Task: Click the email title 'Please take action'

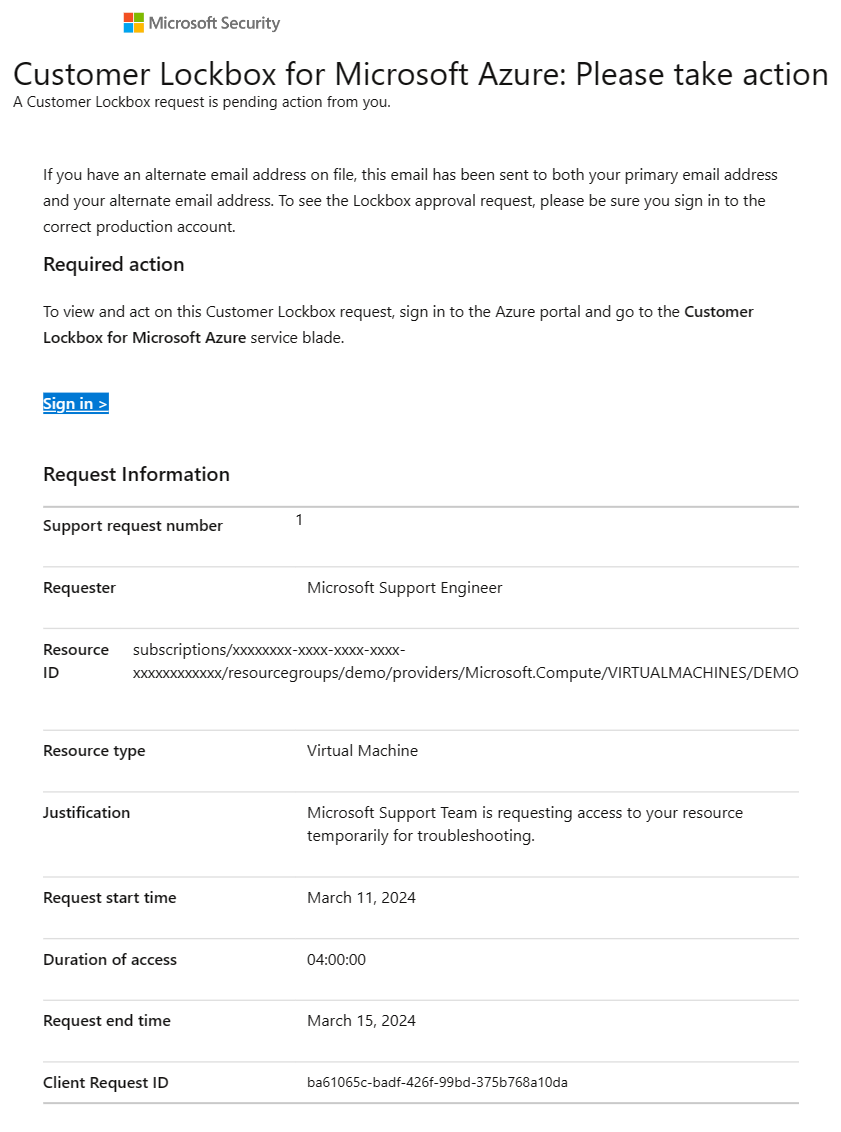Action: point(420,74)
